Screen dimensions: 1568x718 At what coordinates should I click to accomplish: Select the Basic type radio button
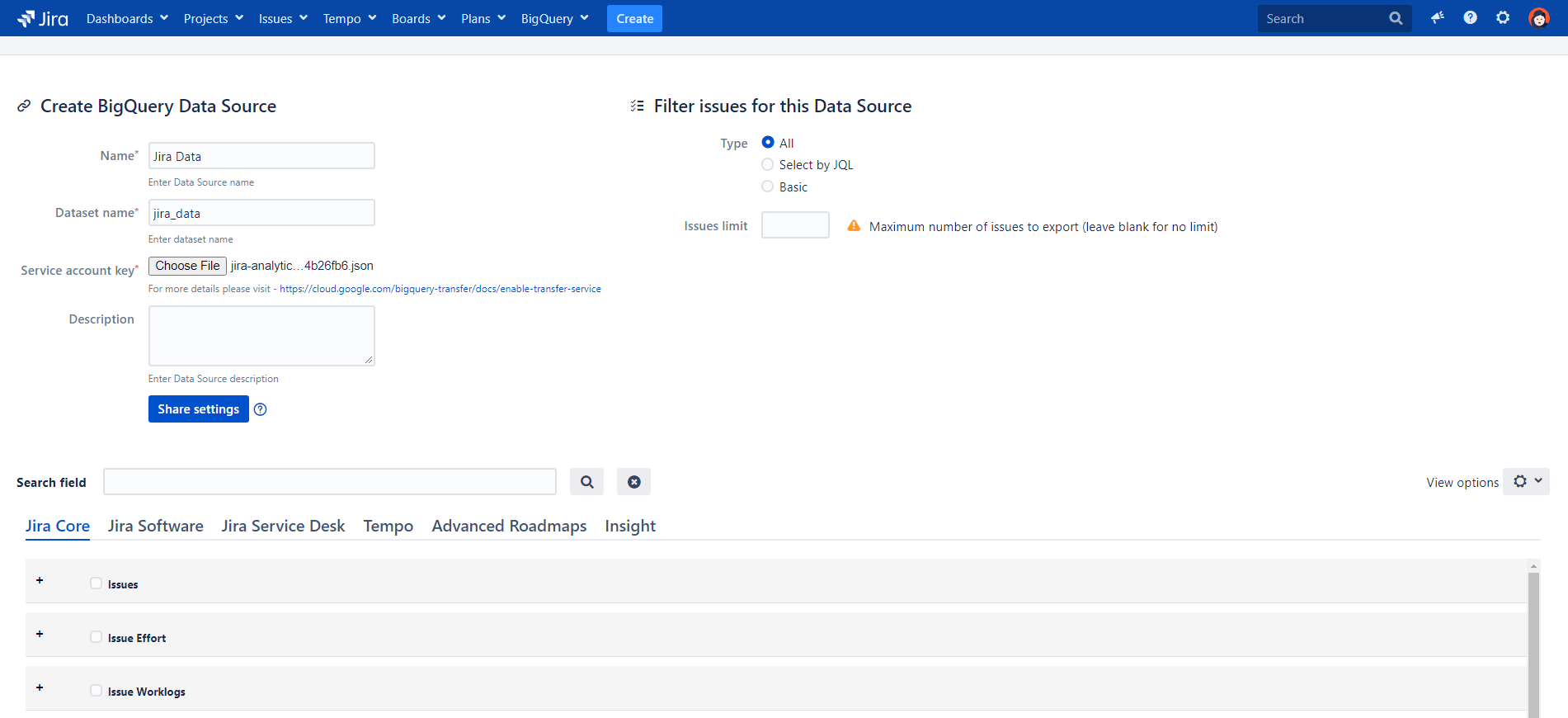(x=768, y=187)
